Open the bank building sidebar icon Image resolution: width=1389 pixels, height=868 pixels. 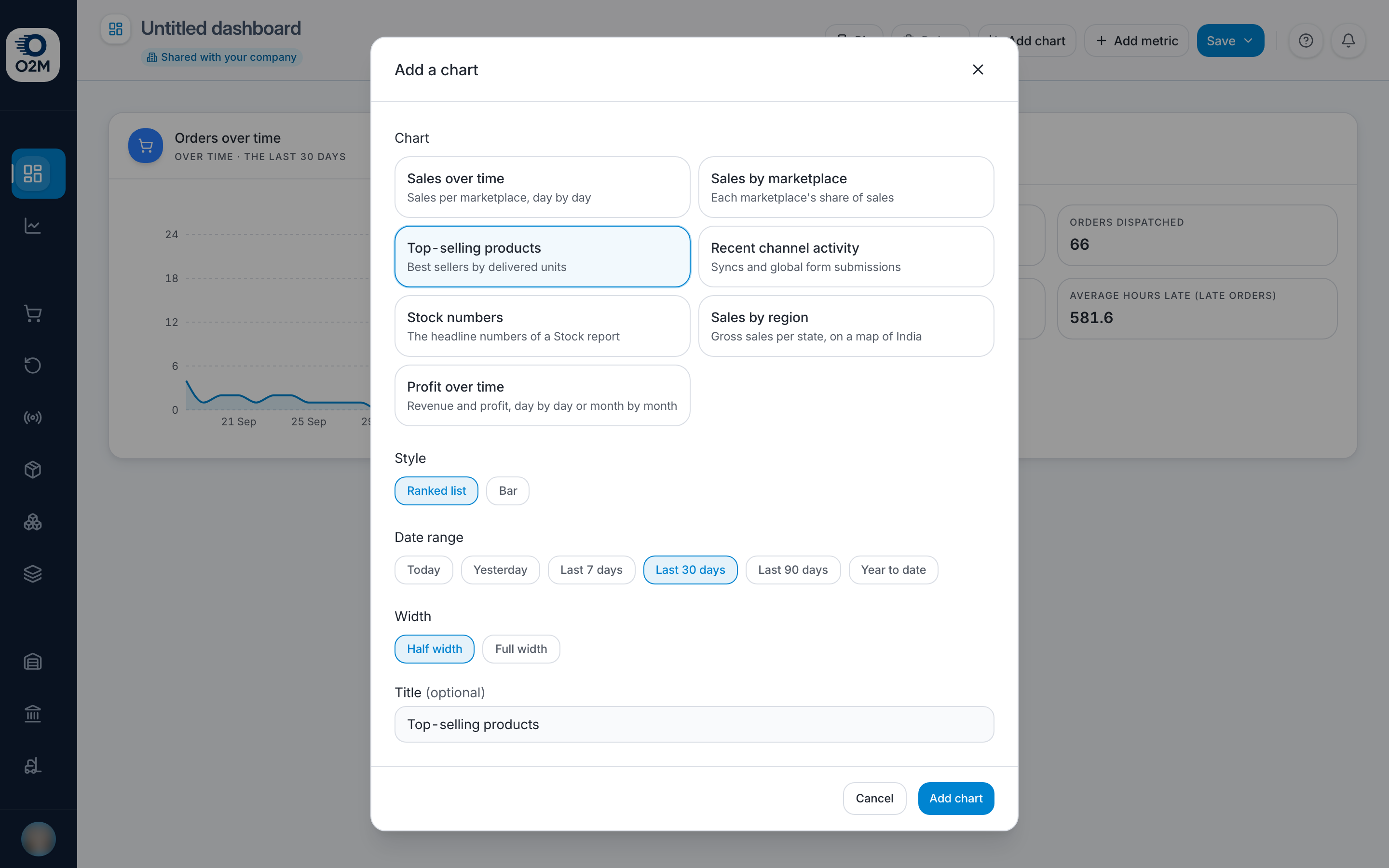[33, 714]
